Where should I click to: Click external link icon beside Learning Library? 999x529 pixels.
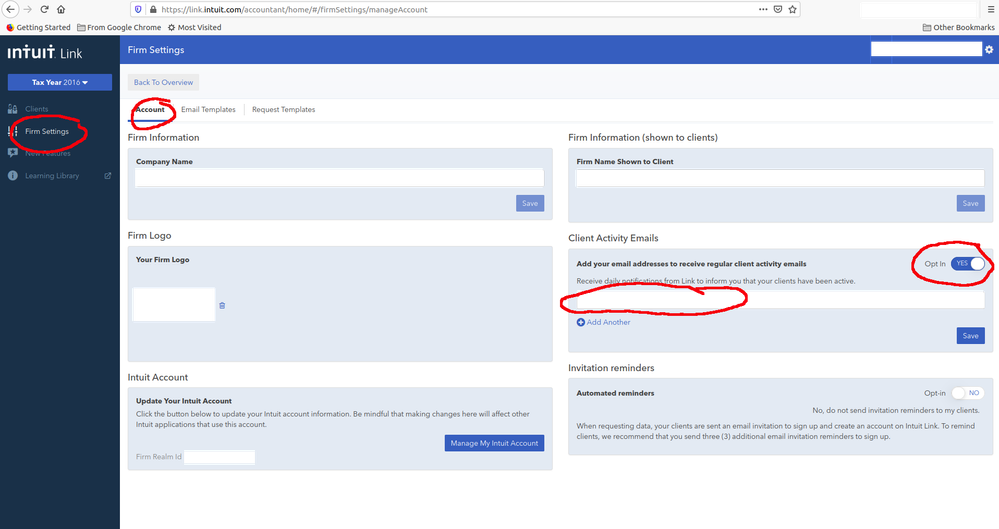pos(108,176)
